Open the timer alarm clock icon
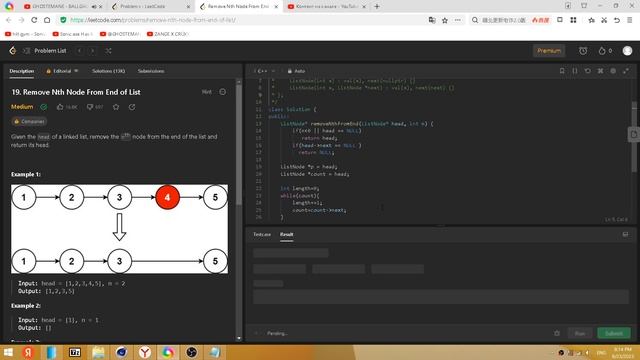This screenshot has width=640, height=360. click(x=583, y=51)
